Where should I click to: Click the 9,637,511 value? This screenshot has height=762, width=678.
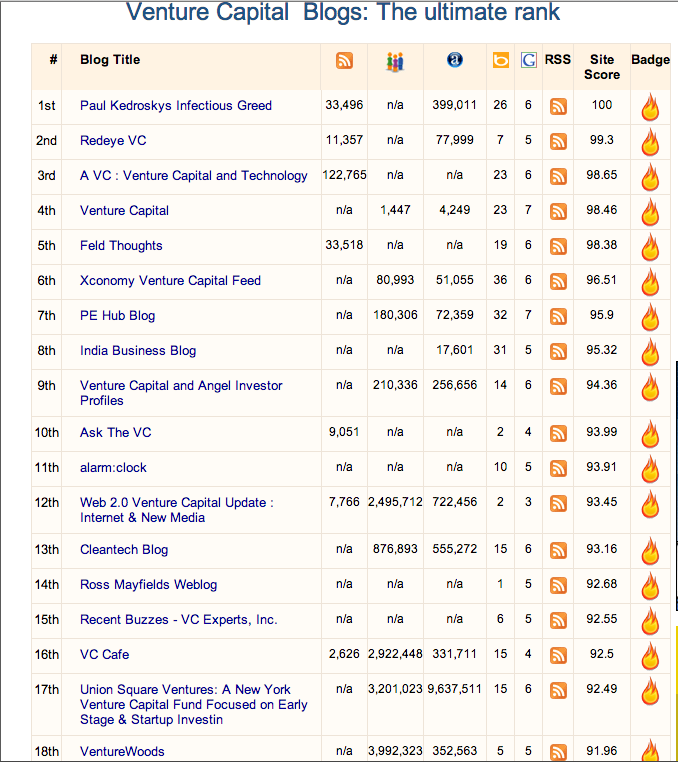[x=454, y=689]
